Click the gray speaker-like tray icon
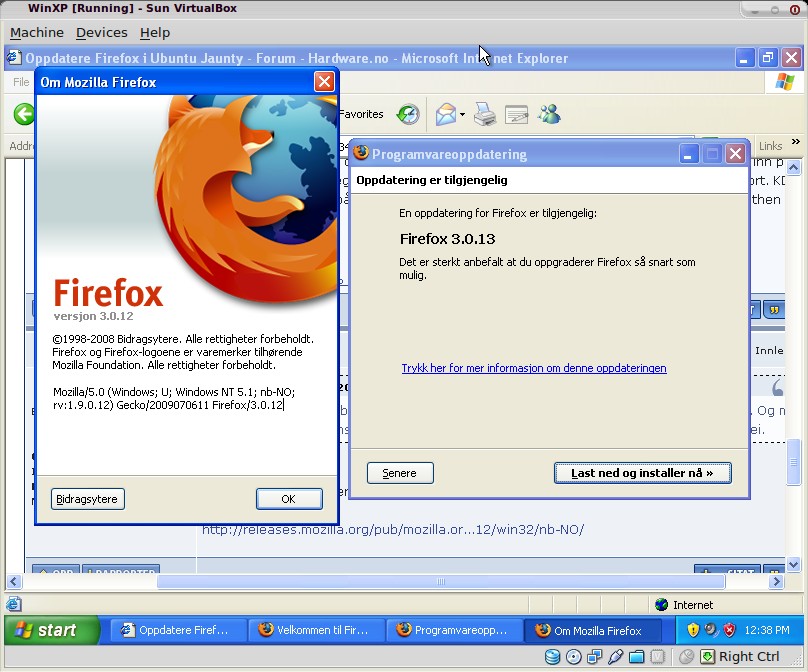 point(711,630)
